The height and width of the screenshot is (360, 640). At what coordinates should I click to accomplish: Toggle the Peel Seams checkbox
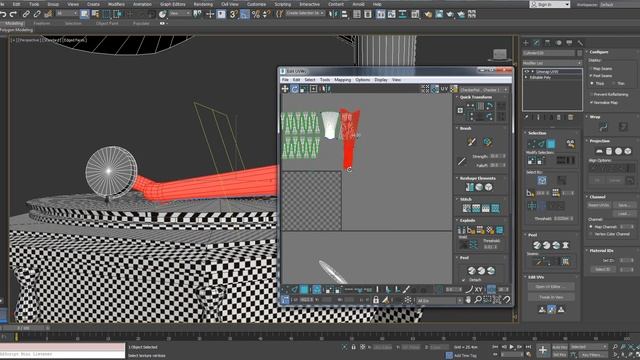pyautogui.click(x=591, y=76)
